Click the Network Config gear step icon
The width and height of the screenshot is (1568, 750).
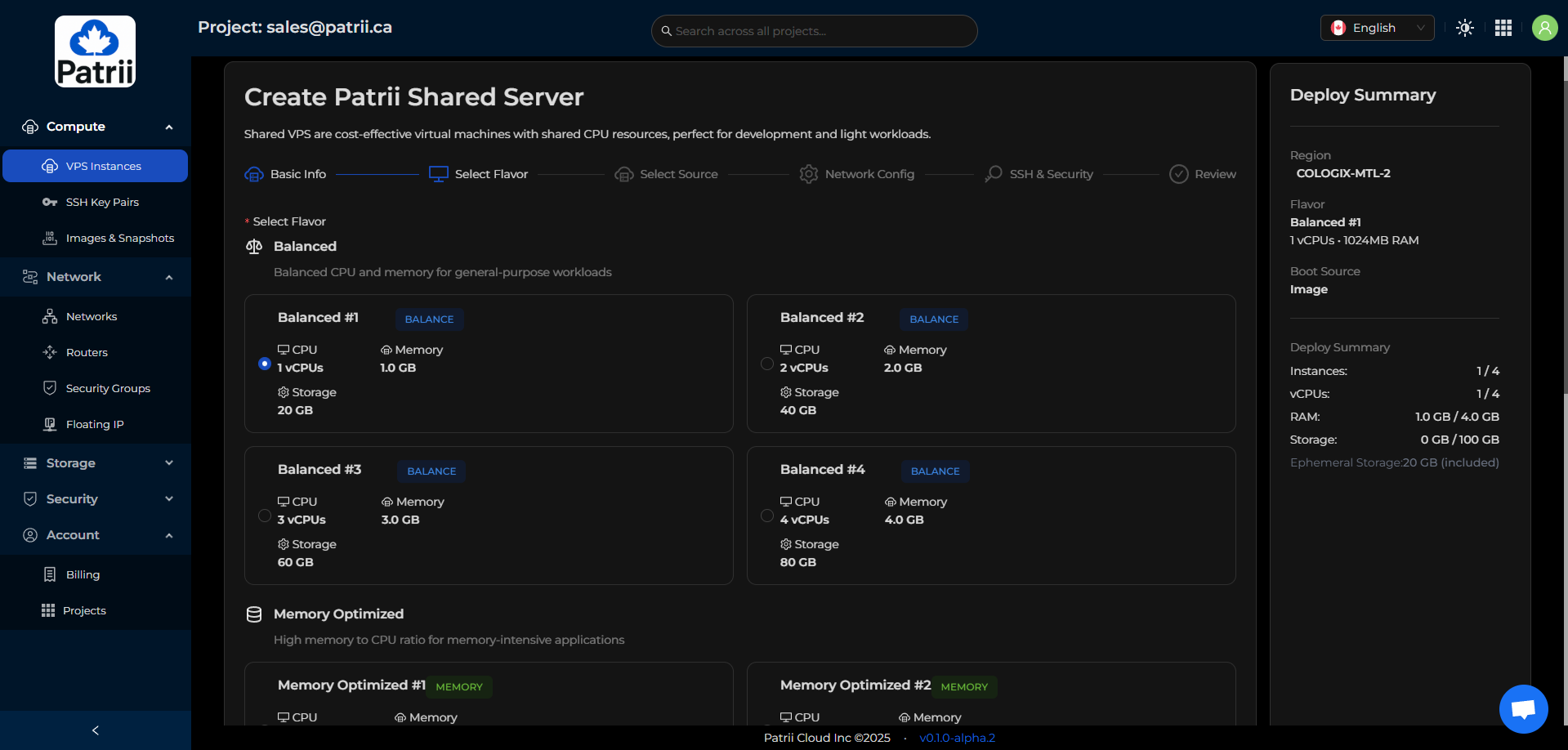[808, 174]
